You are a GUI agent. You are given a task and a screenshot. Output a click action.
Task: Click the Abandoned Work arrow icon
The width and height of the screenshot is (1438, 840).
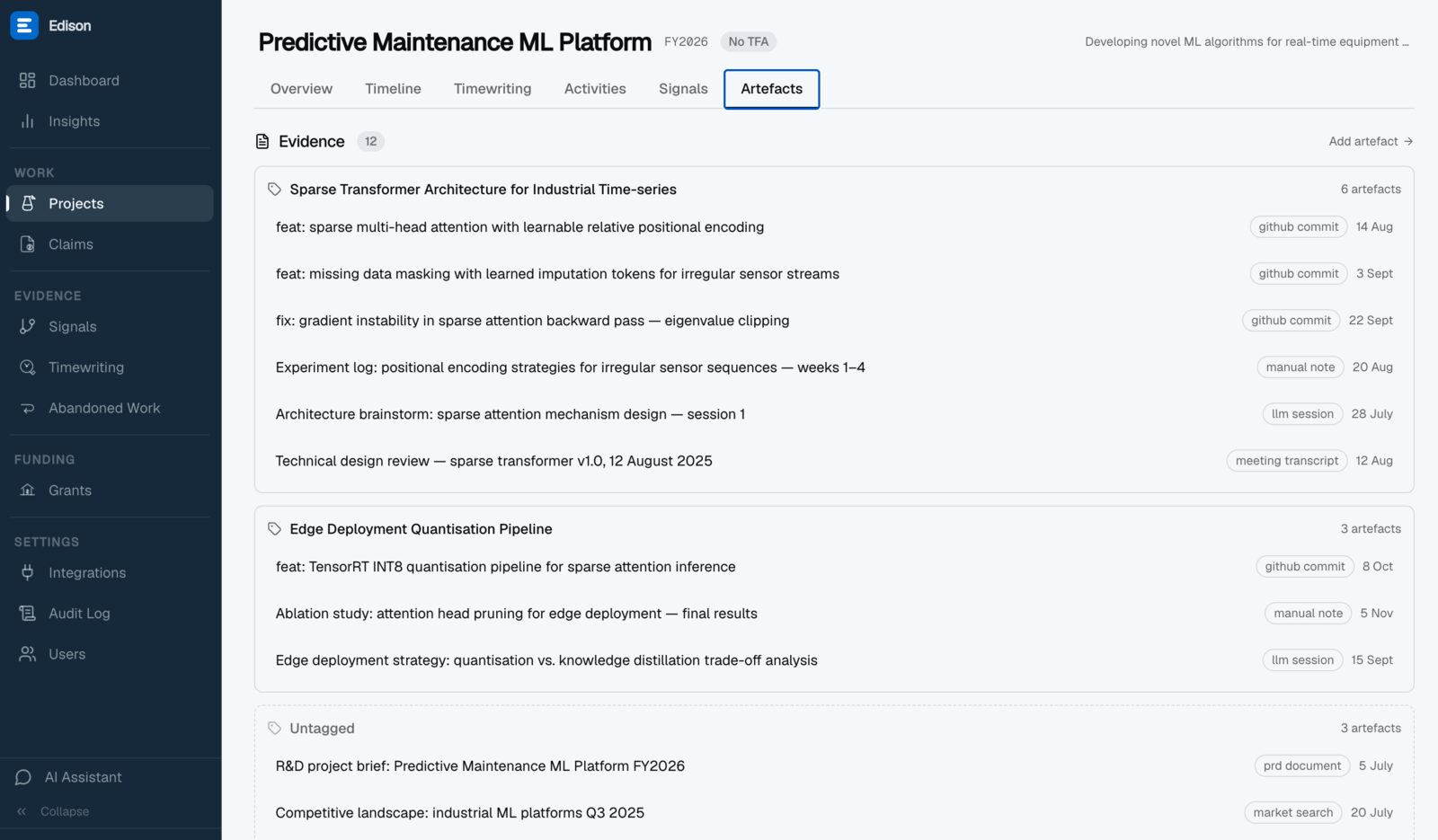click(27, 408)
